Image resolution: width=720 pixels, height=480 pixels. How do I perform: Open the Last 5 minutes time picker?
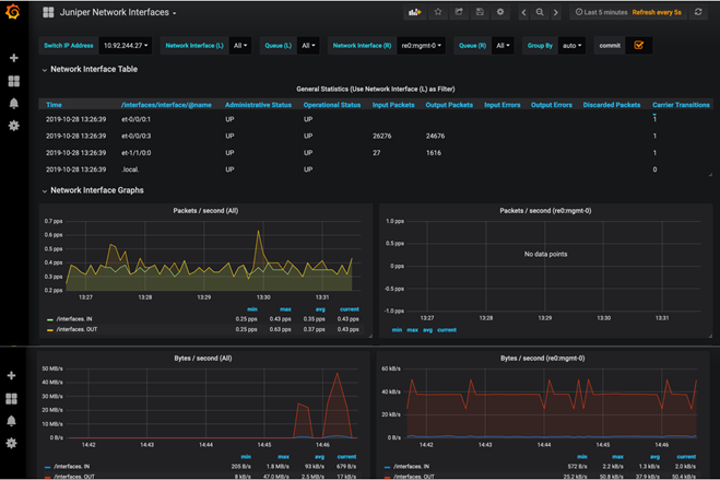click(604, 13)
